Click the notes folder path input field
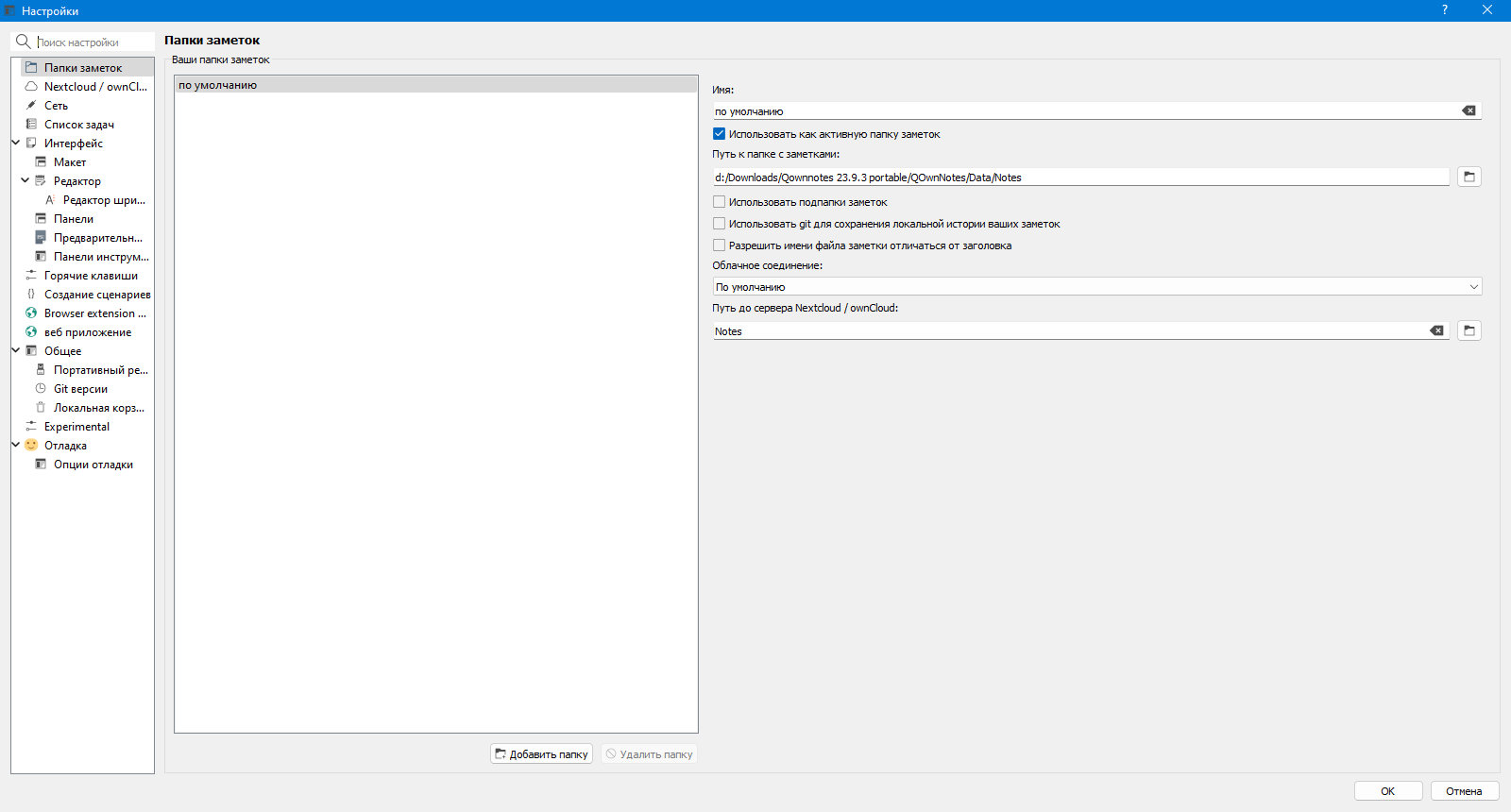This screenshot has height=812, width=1511. [x=1080, y=177]
